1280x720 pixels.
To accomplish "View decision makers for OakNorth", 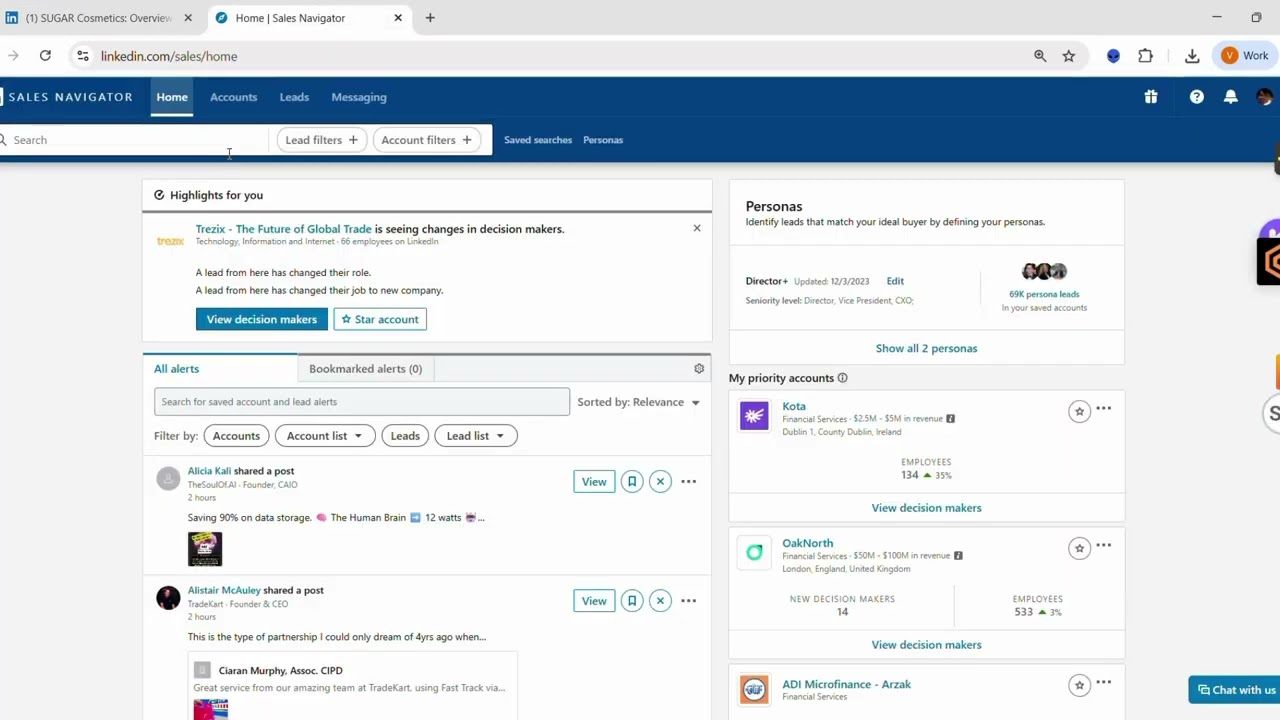I will (926, 645).
